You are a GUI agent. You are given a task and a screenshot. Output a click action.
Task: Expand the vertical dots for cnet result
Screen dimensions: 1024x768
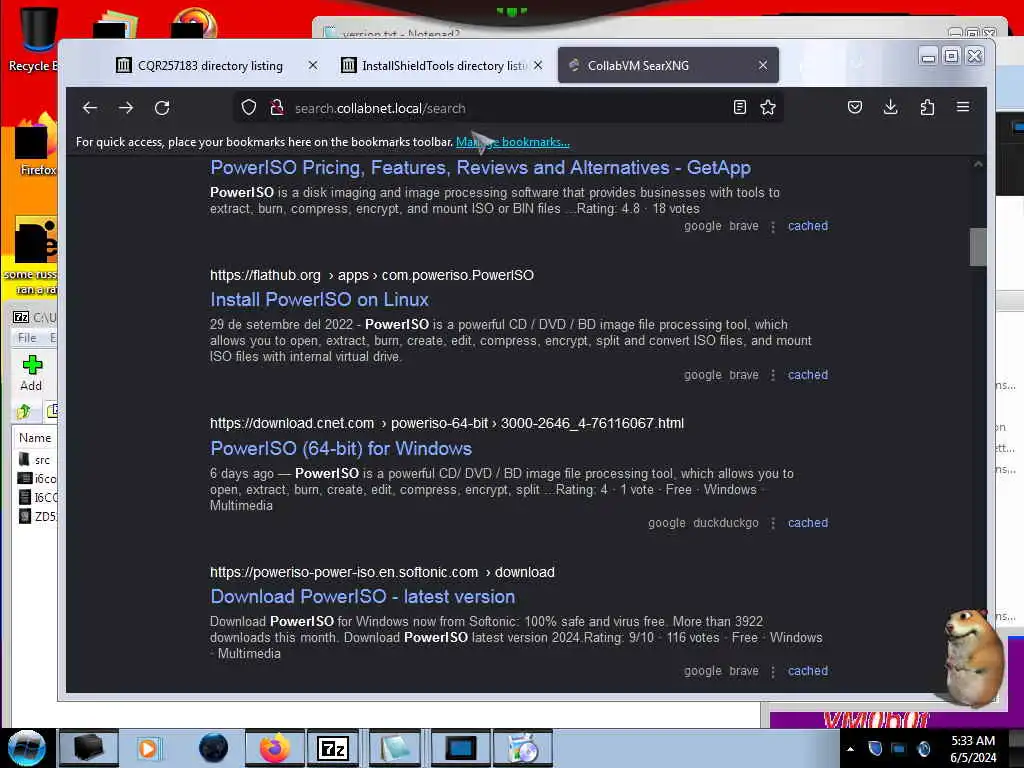(x=773, y=524)
